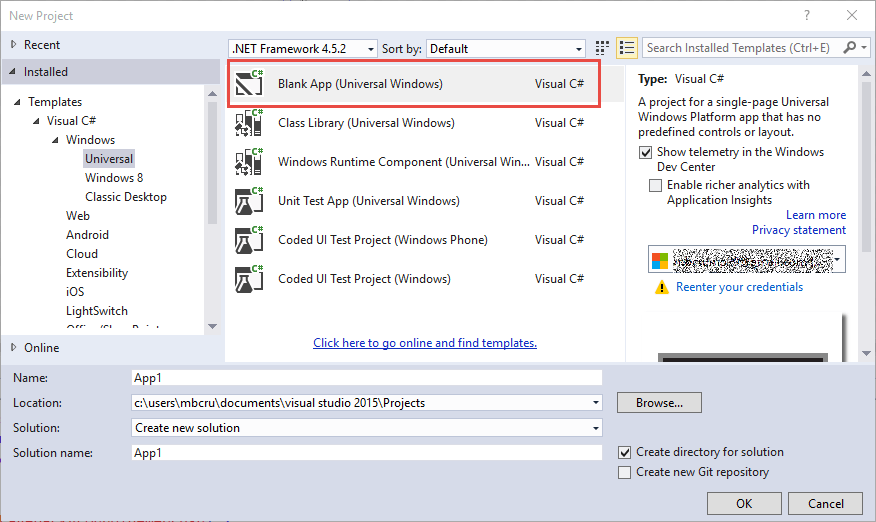
Task: Open the Solution Create new solution dropdown
Action: 596,428
